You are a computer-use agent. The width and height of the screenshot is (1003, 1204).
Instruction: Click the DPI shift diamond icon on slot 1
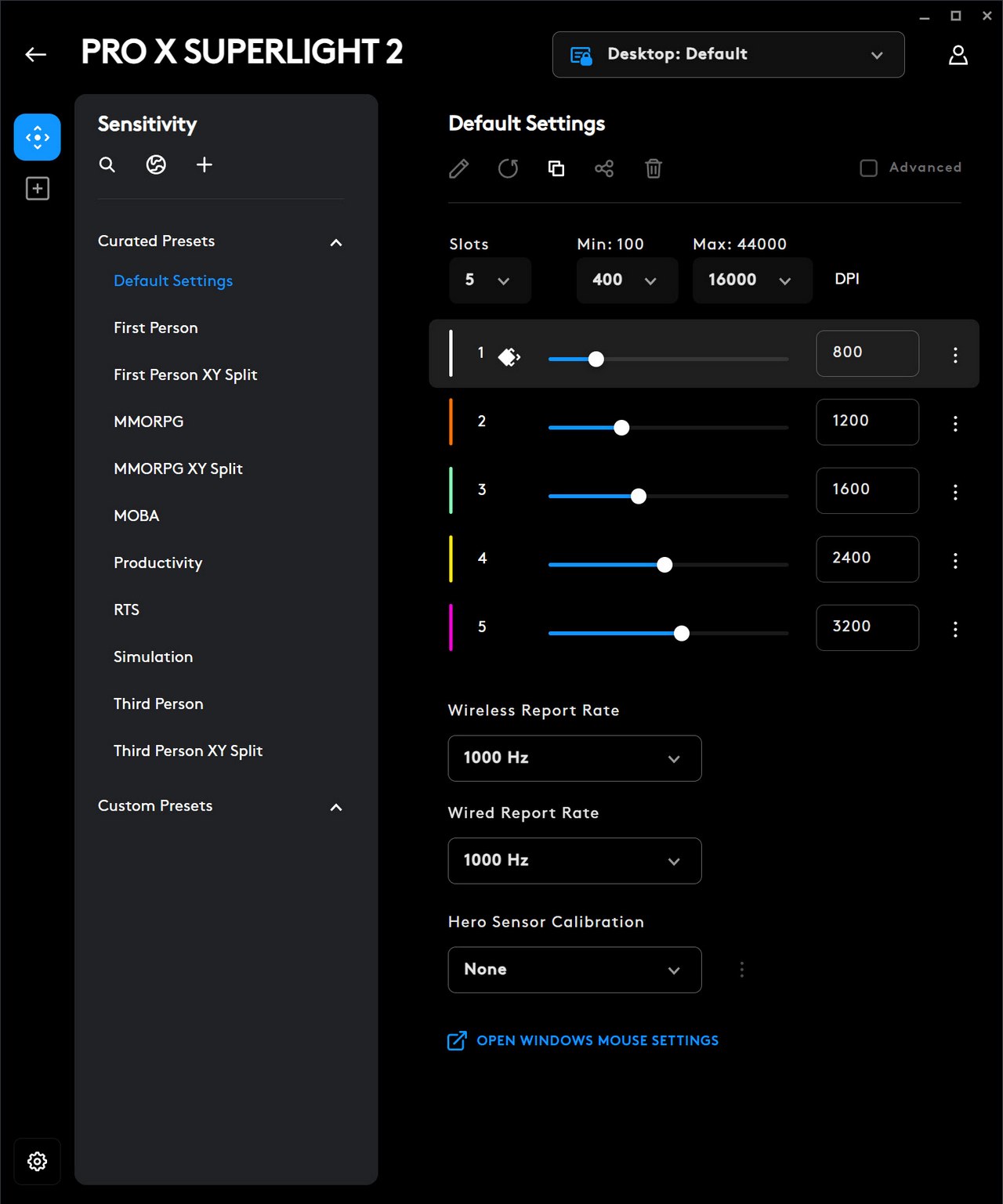509,357
